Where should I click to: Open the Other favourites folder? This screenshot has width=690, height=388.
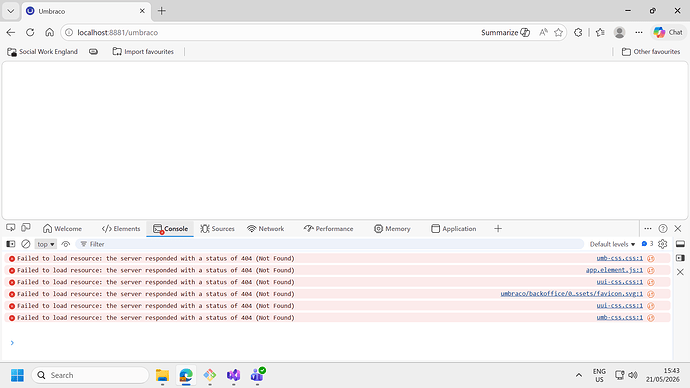651,51
